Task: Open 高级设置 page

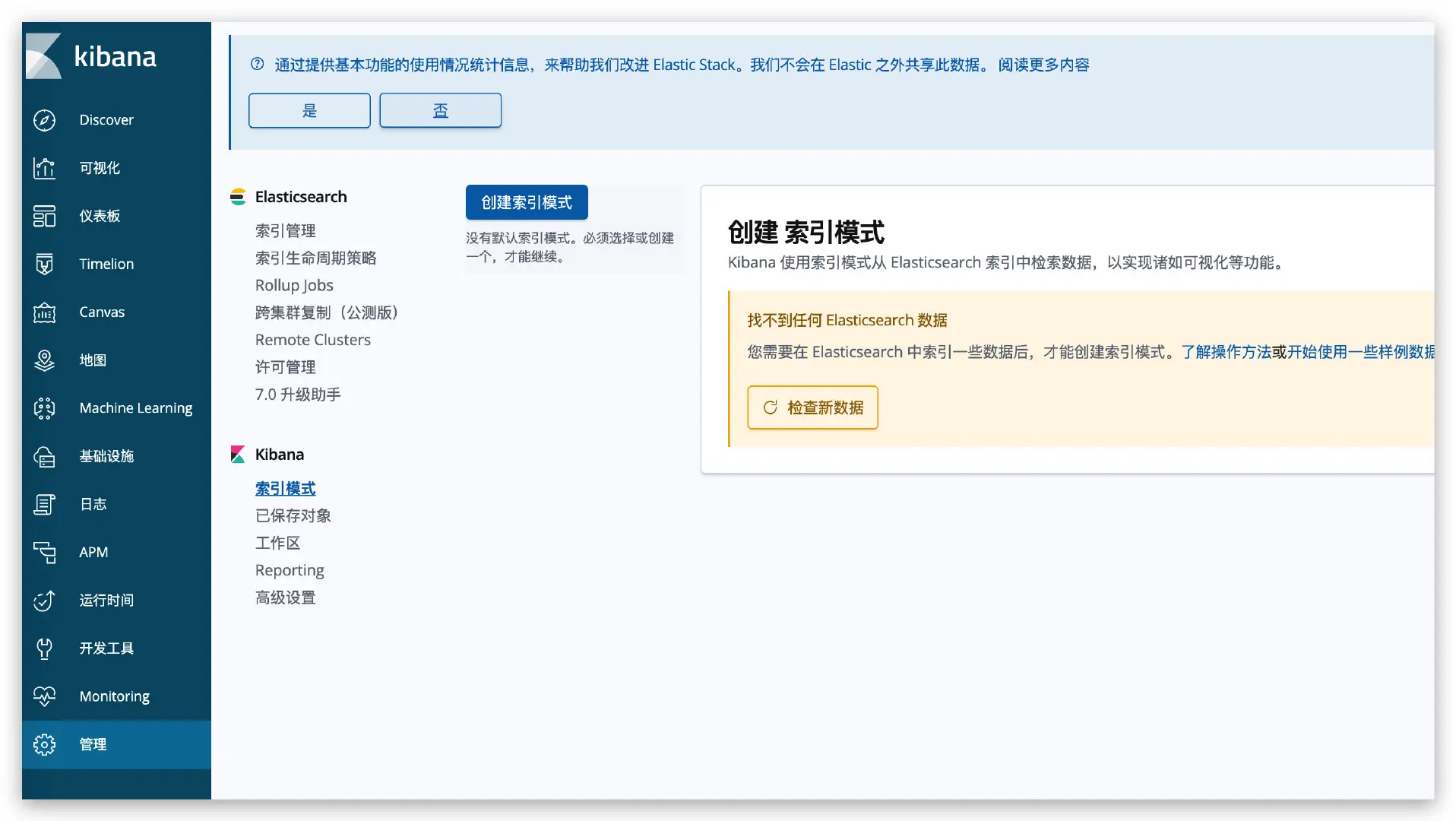Action: [286, 598]
